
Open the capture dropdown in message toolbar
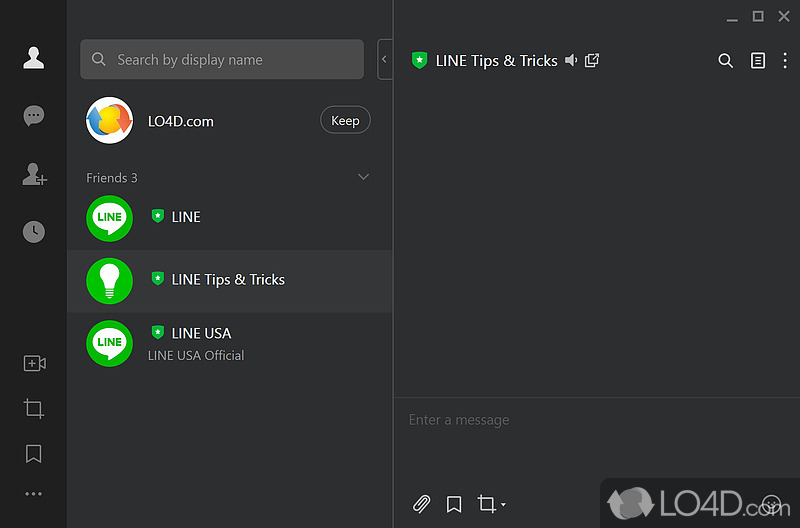tap(502, 505)
